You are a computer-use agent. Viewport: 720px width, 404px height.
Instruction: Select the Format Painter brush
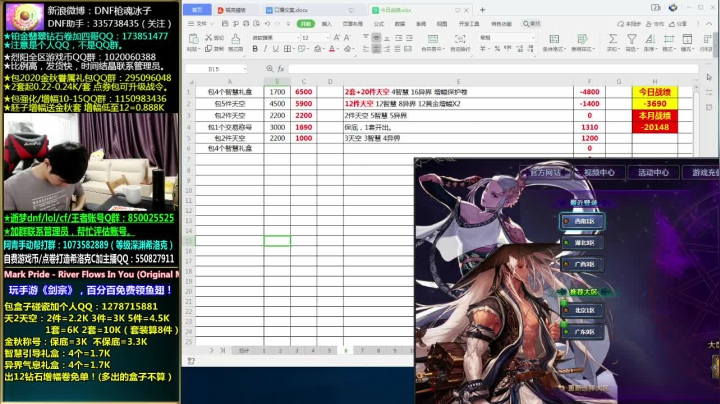click(235, 39)
